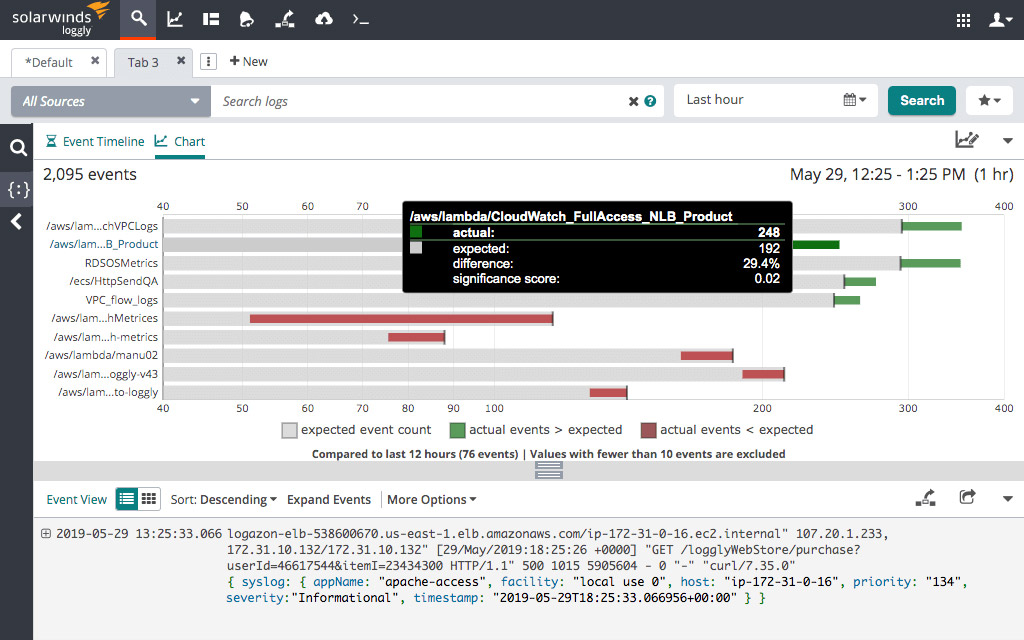This screenshot has width=1024, height=640.
Task: Open the Last hour time range picker
Action: (x=776, y=100)
